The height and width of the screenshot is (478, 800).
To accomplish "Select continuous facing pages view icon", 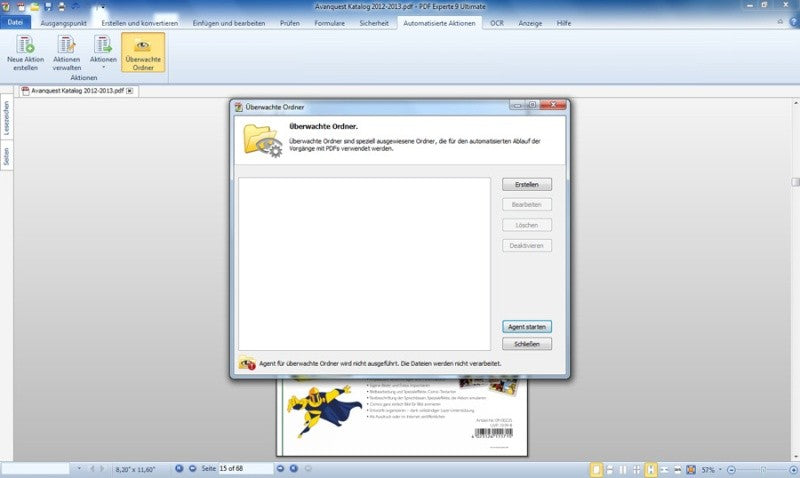I will [x=637, y=469].
